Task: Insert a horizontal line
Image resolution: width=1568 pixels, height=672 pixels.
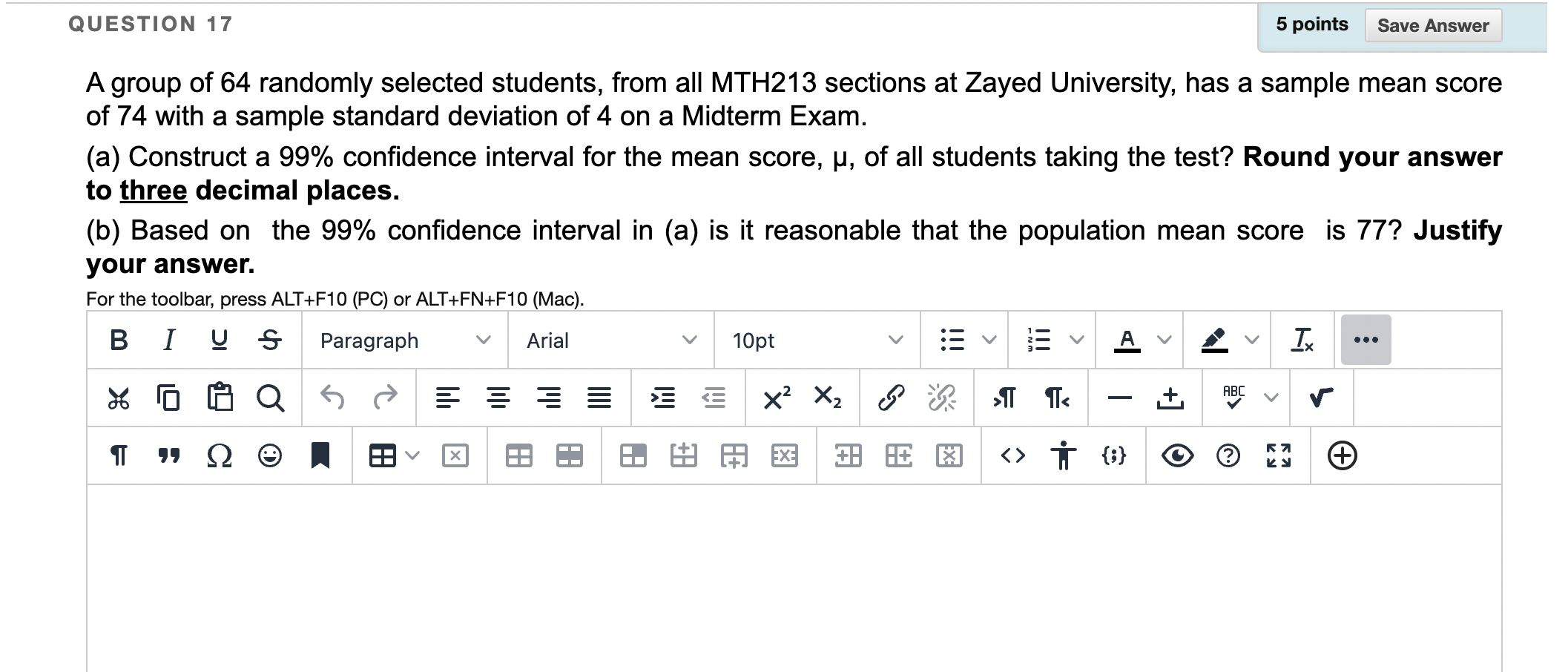Action: [1120, 398]
